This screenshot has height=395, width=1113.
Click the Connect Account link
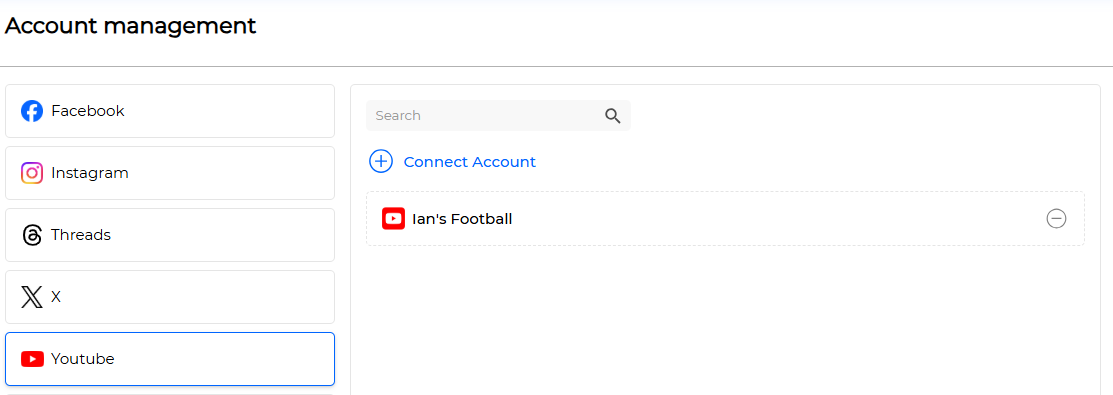pyautogui.click(x=470, y=162)
